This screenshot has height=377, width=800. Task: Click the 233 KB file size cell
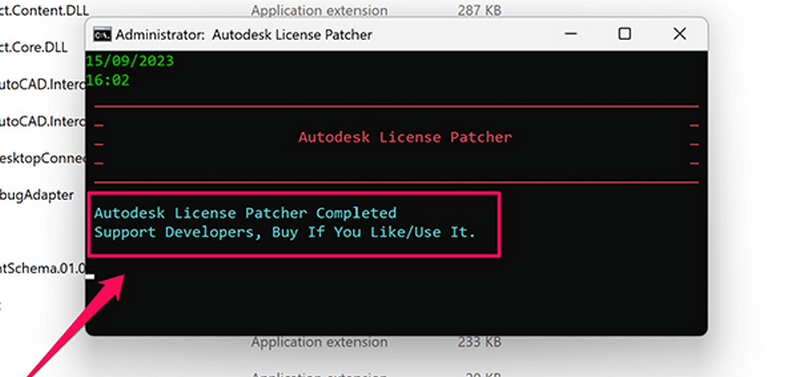point(479,341)
